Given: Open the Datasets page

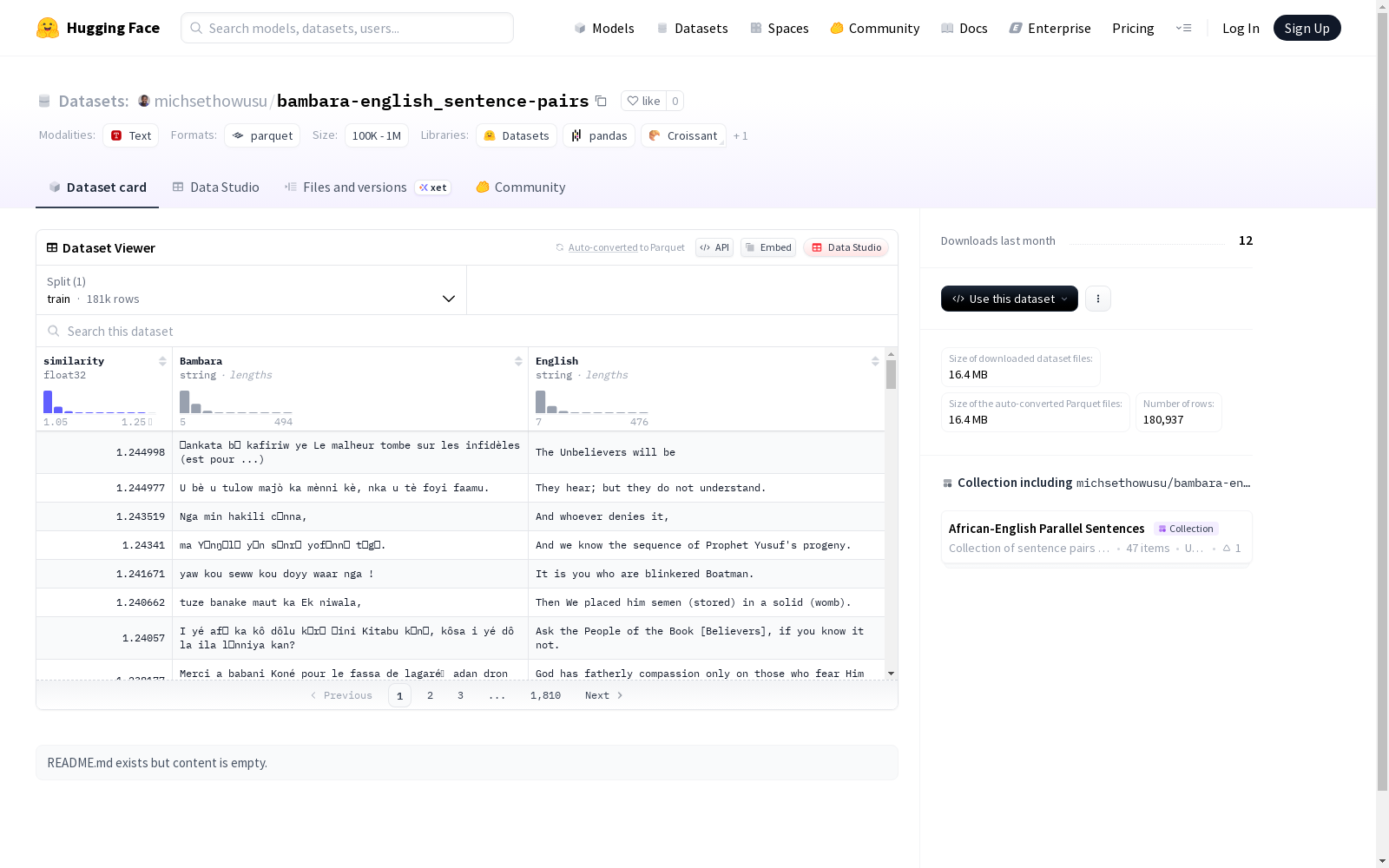Looking at the screenshot, I should click(x=692, y=28).
